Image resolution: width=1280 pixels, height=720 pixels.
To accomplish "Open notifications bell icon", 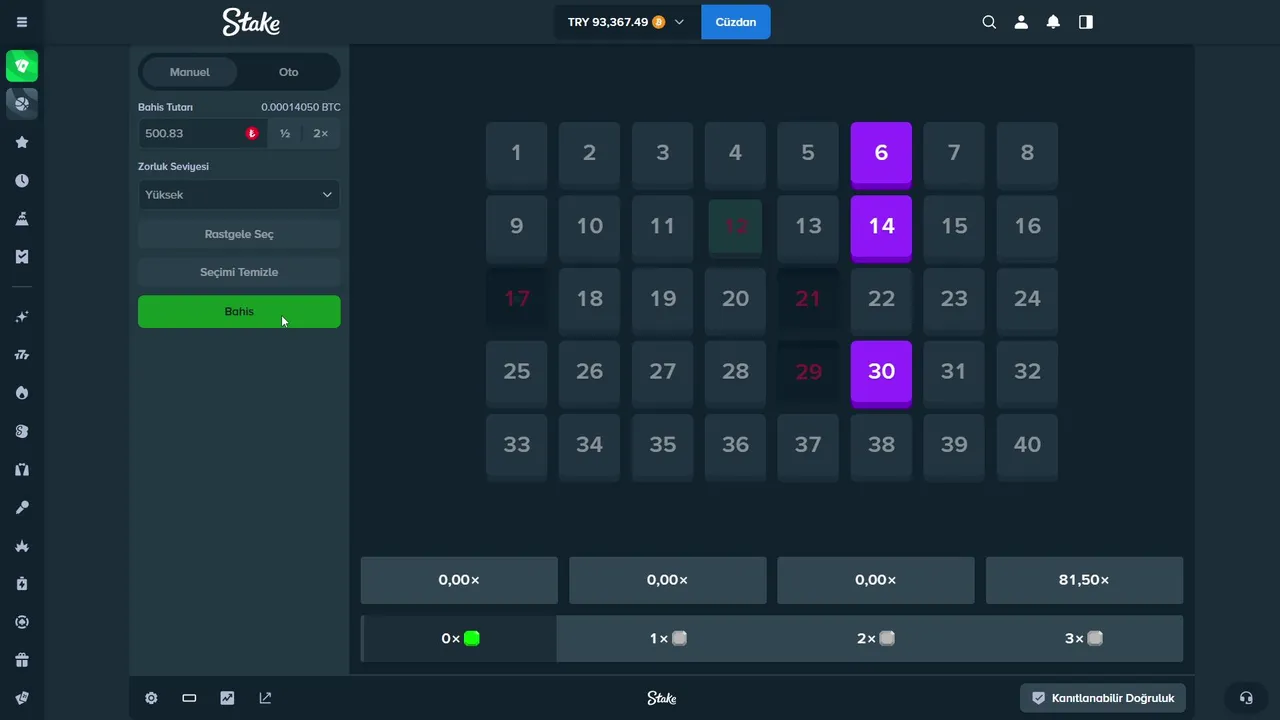I will (x=1053, y=22).
